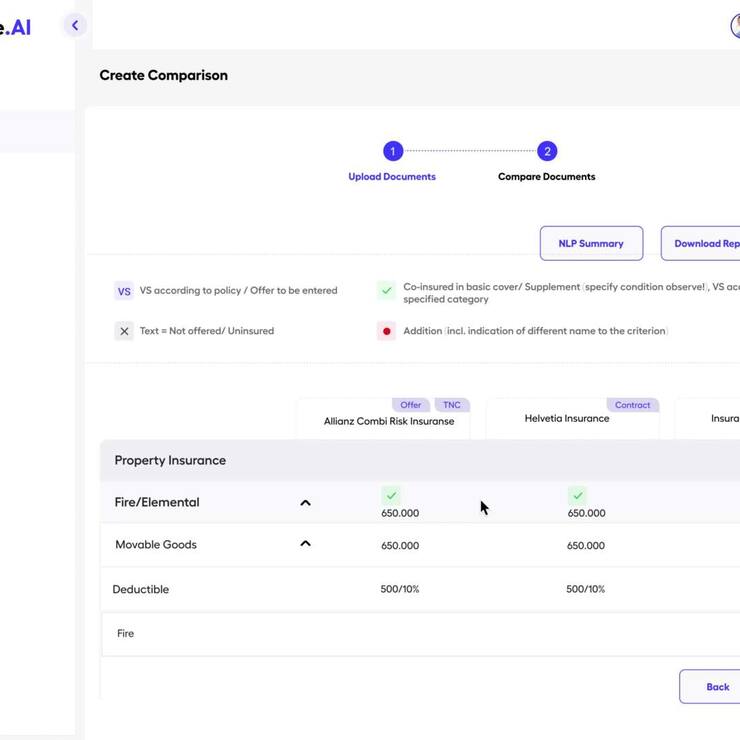740x740 pixels.
Task: Click the Helvetia Fire/Elemental green checkmark
Action: (x=578, y=496)
